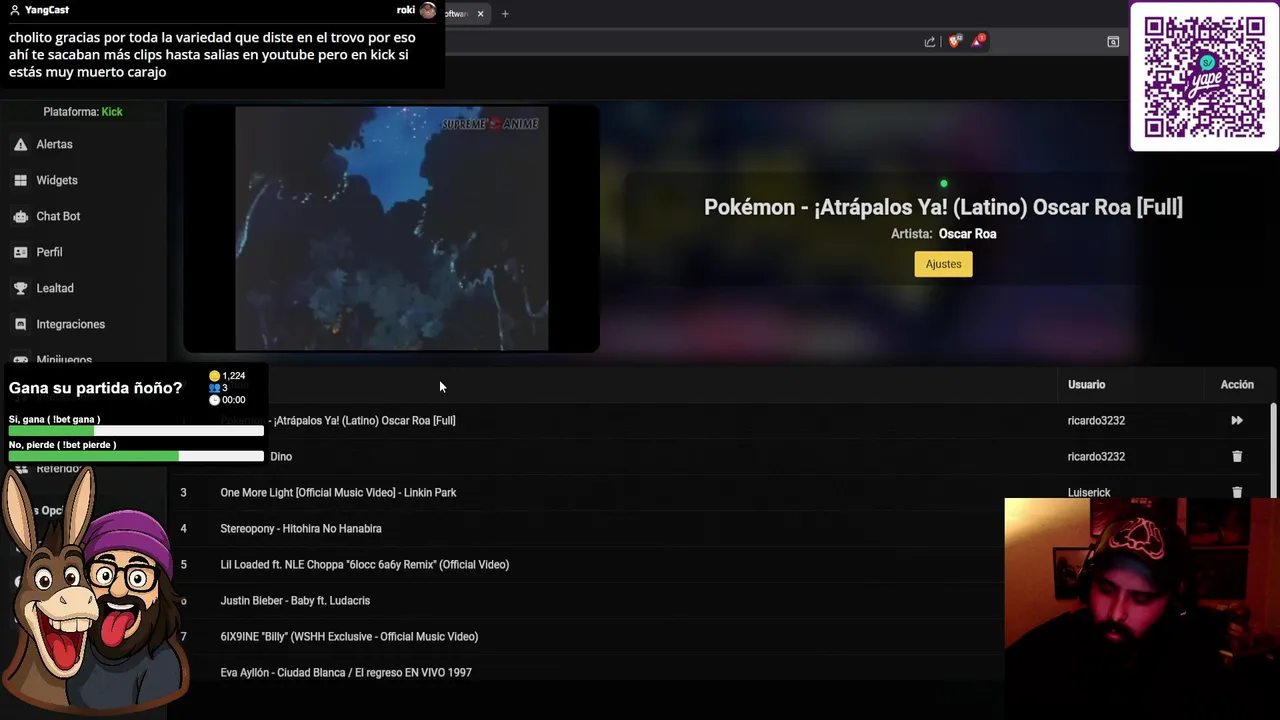Click user ricardo3232 on the Pokémon row
This screenshot has height=720, width=1280.
(x=1096, y=421)
